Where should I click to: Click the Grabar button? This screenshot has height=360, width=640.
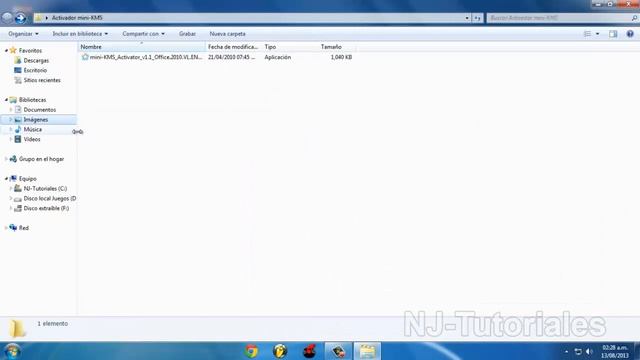point(187,34)
